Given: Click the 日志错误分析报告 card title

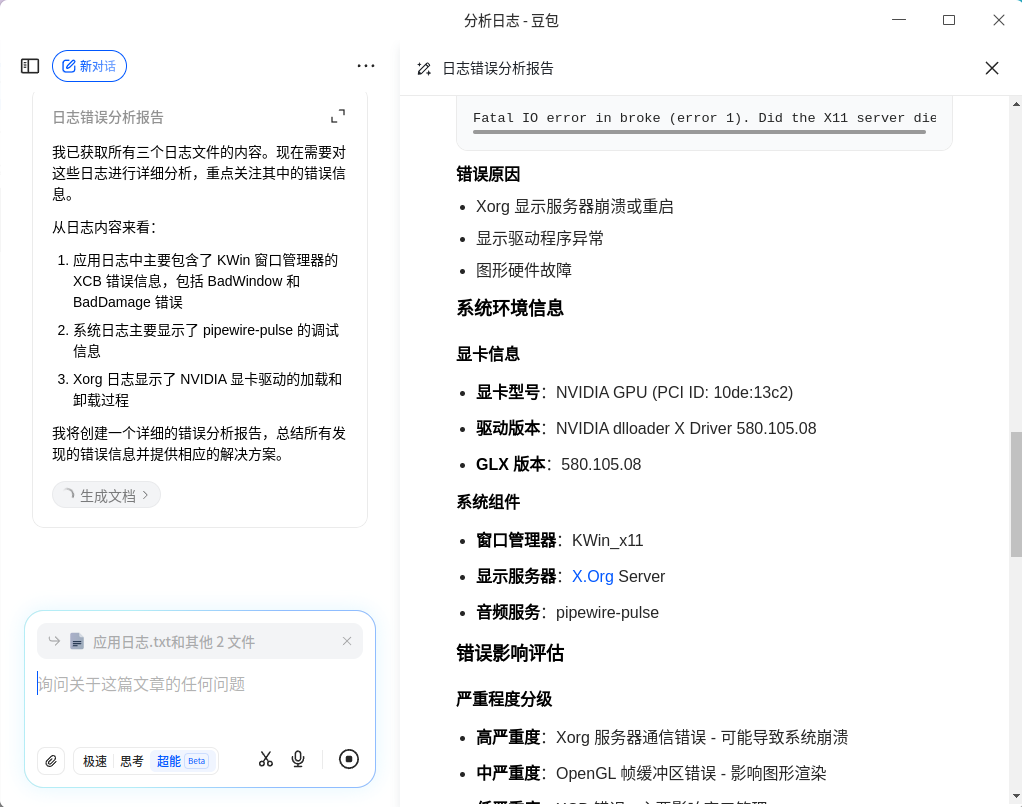Looking at the screenshot, I should click(x=108, y=117).
